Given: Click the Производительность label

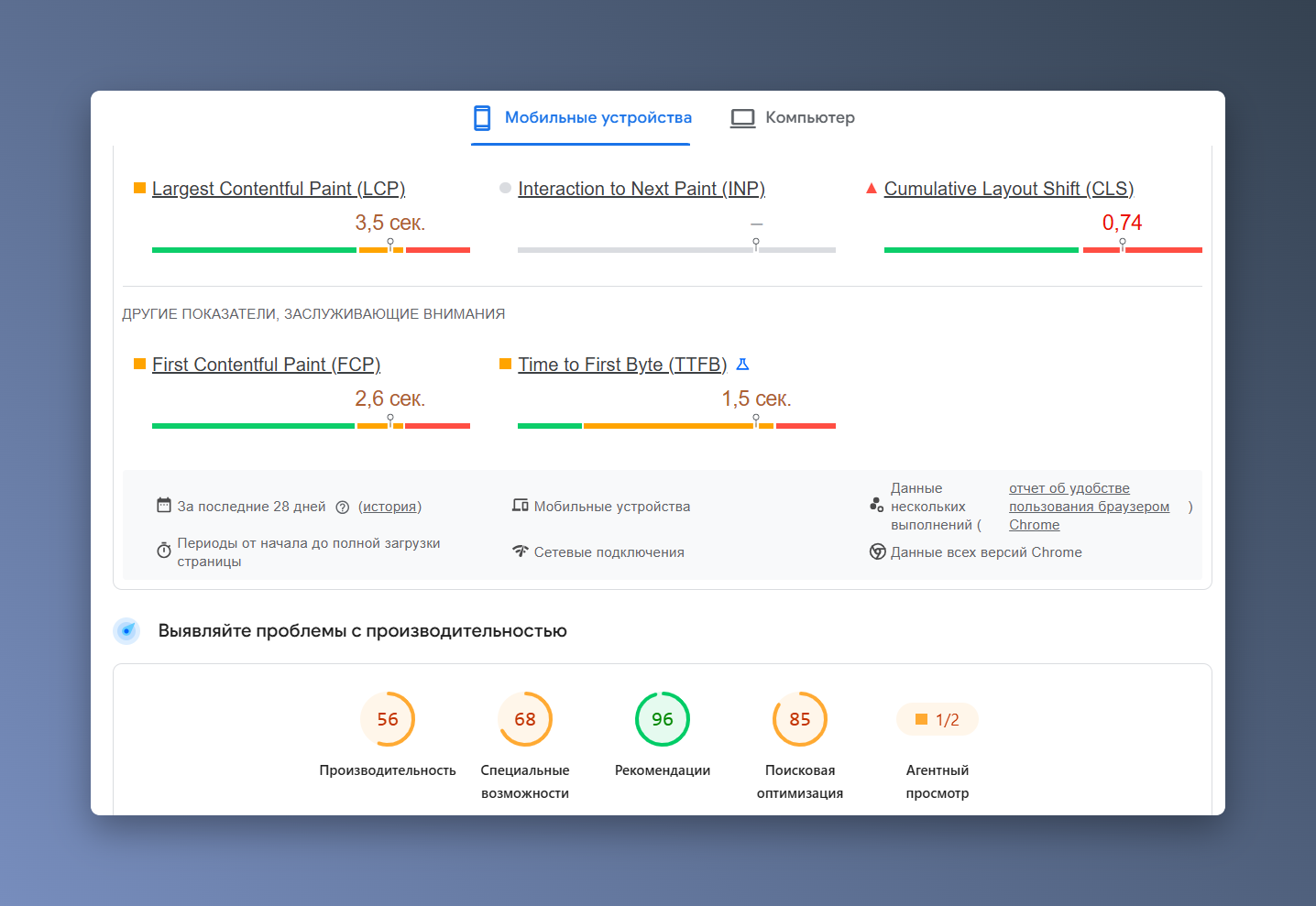Looking at the screenshot, I should click(x=388, y=770).
